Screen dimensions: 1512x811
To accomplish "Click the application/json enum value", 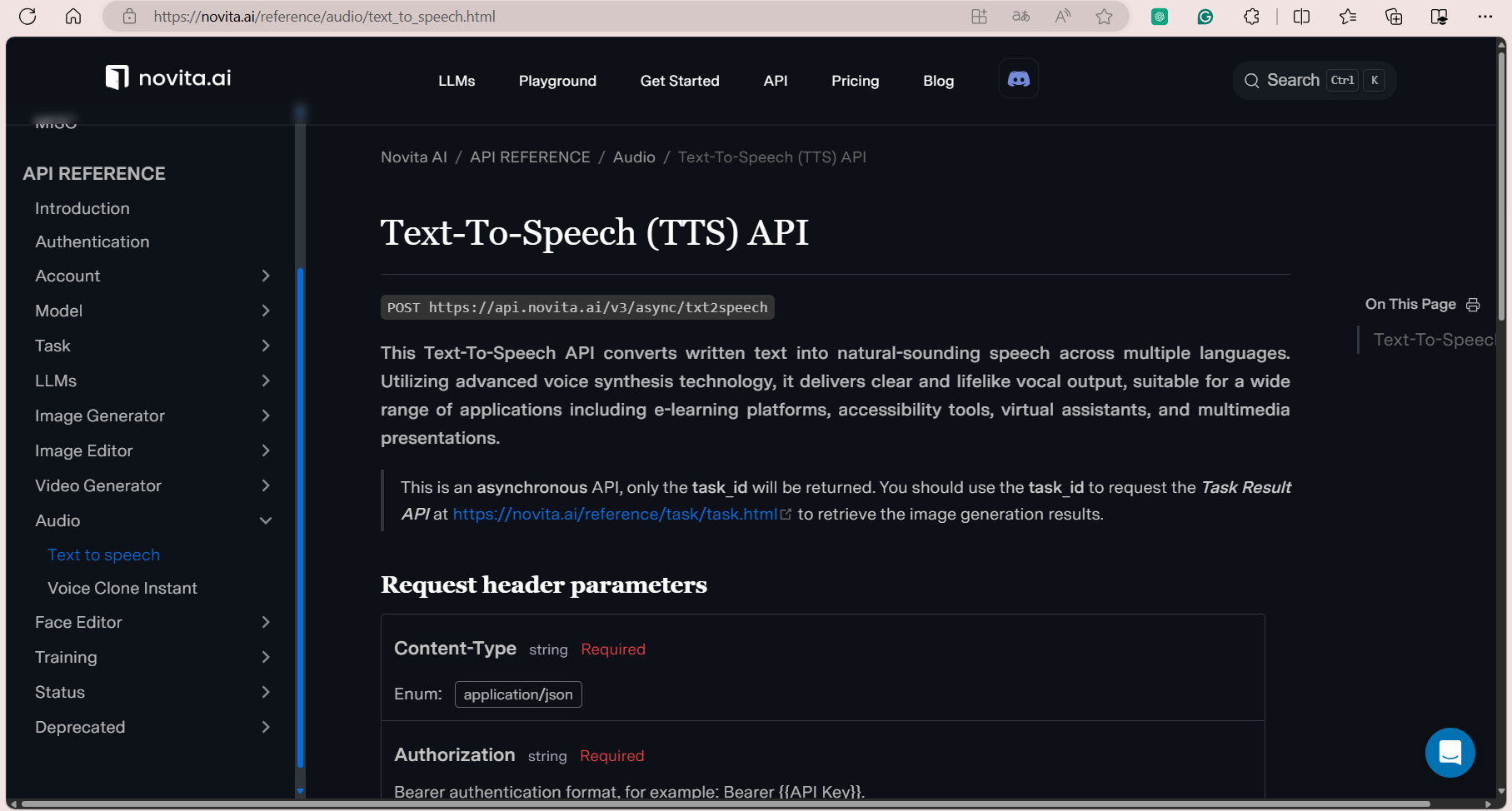I will [518, 694].
